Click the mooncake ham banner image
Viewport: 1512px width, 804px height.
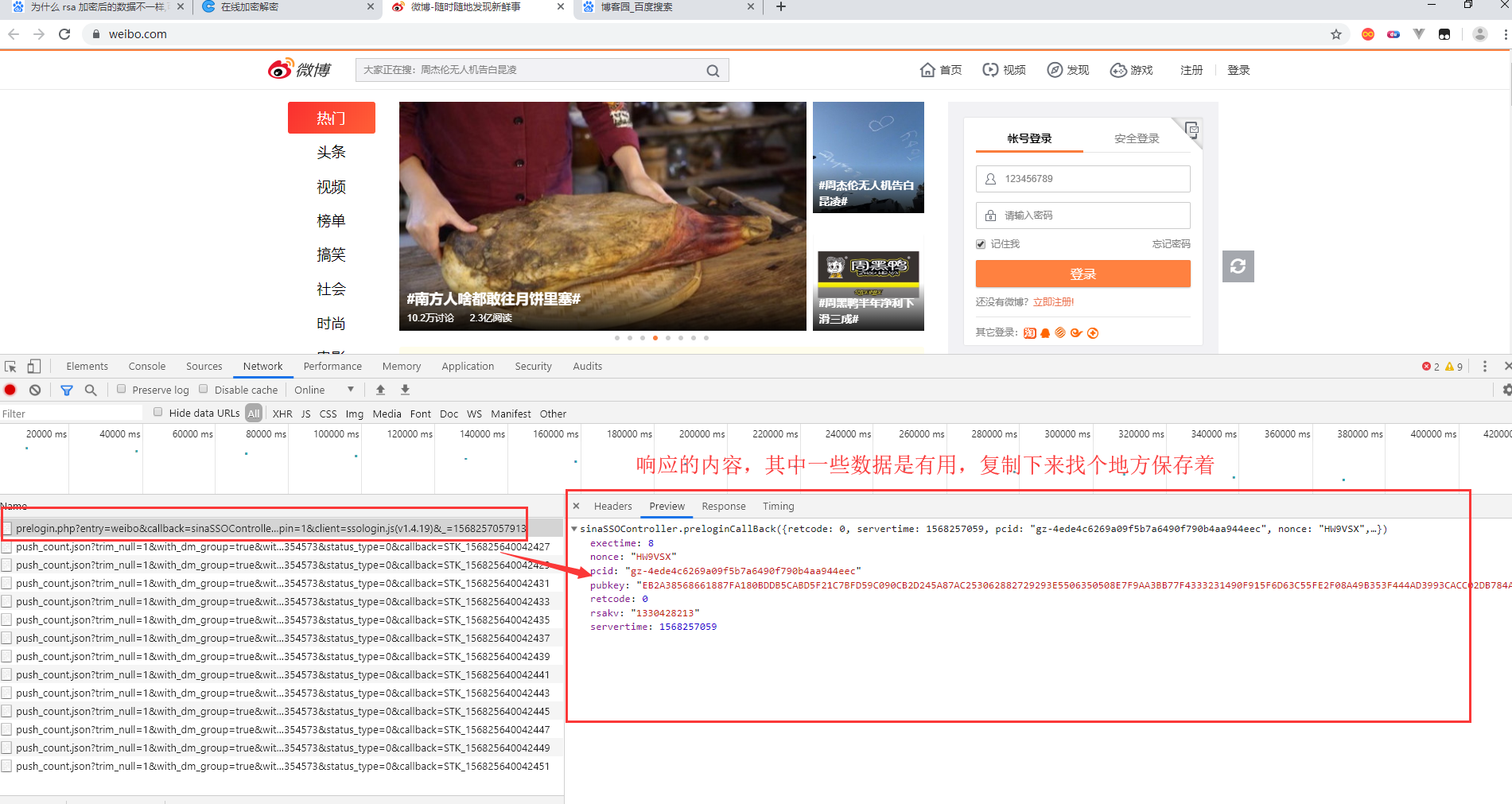click(x=602, y=216)
